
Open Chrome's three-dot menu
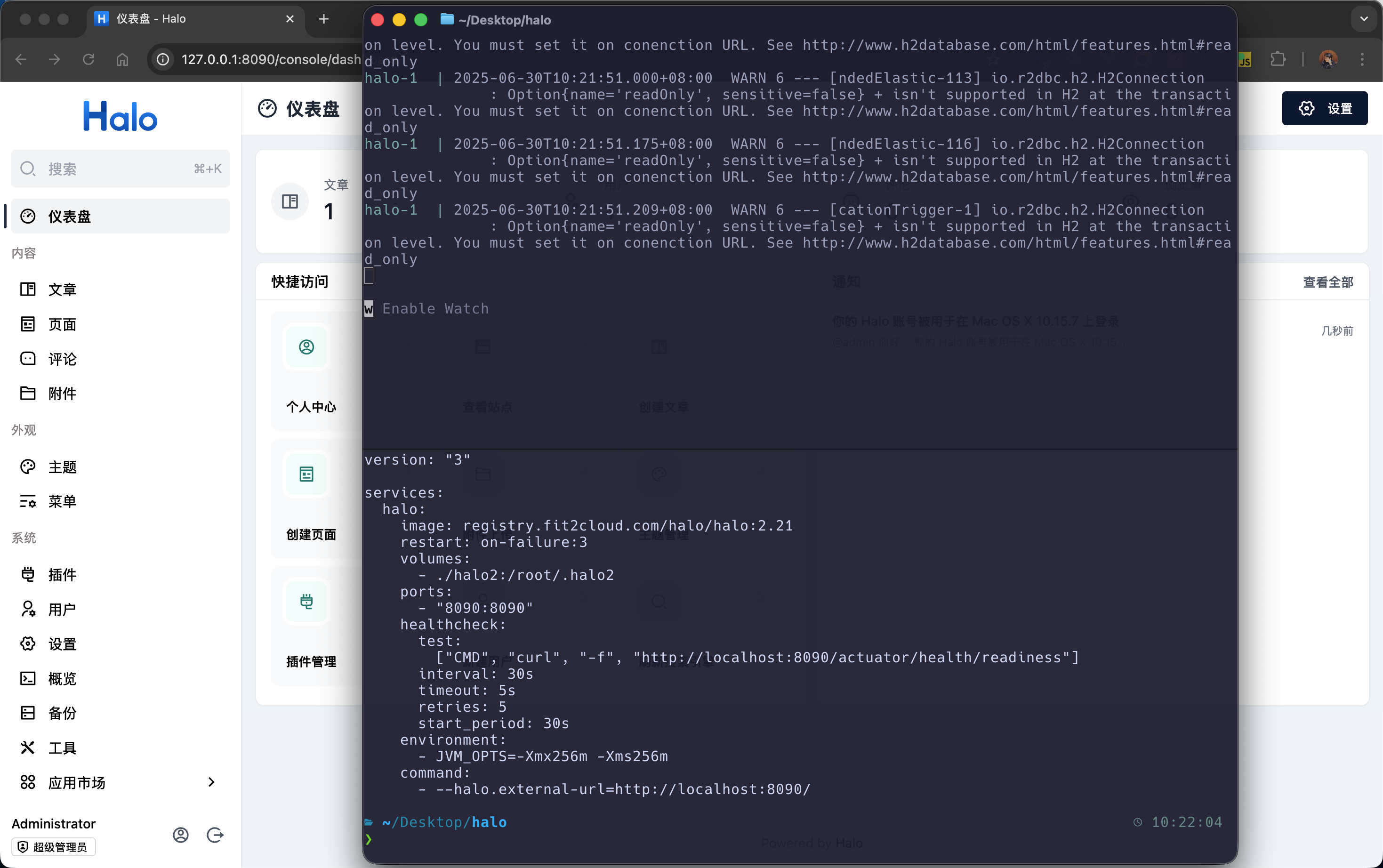tap(1362, 59)
